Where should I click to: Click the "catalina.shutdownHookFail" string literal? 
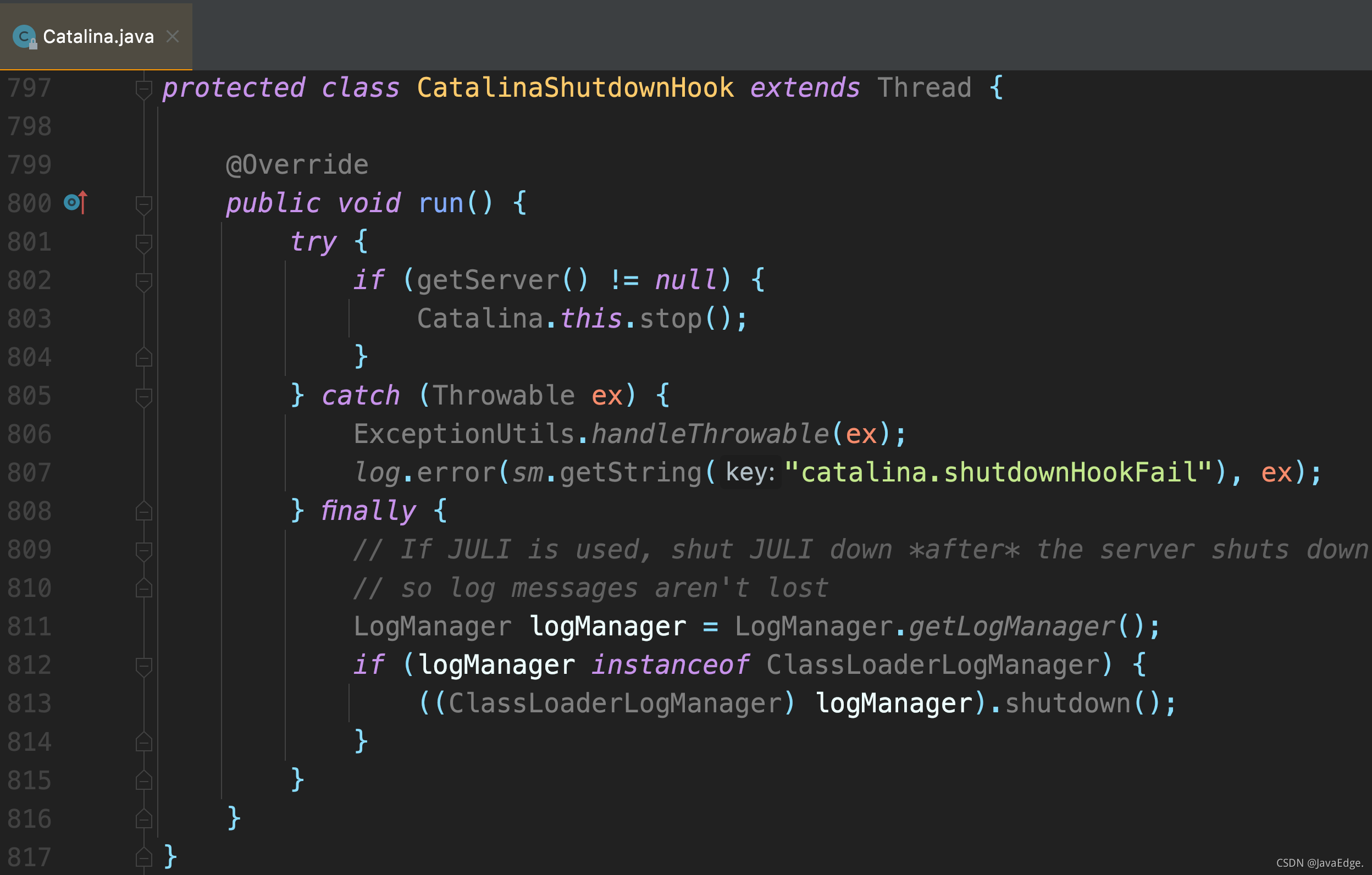998,473
